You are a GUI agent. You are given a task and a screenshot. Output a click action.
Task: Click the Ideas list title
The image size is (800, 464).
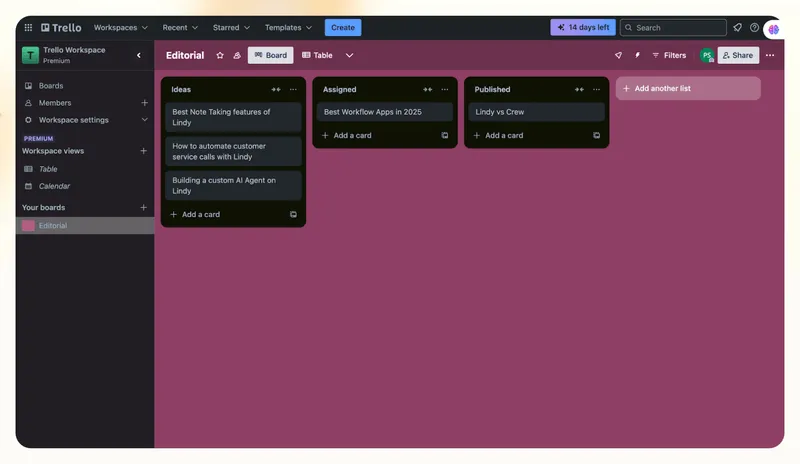181,89
